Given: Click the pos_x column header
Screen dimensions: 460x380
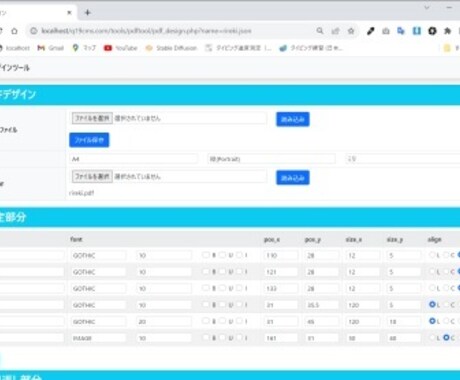Looking at the screenshot, I should (x=272, y=239).
